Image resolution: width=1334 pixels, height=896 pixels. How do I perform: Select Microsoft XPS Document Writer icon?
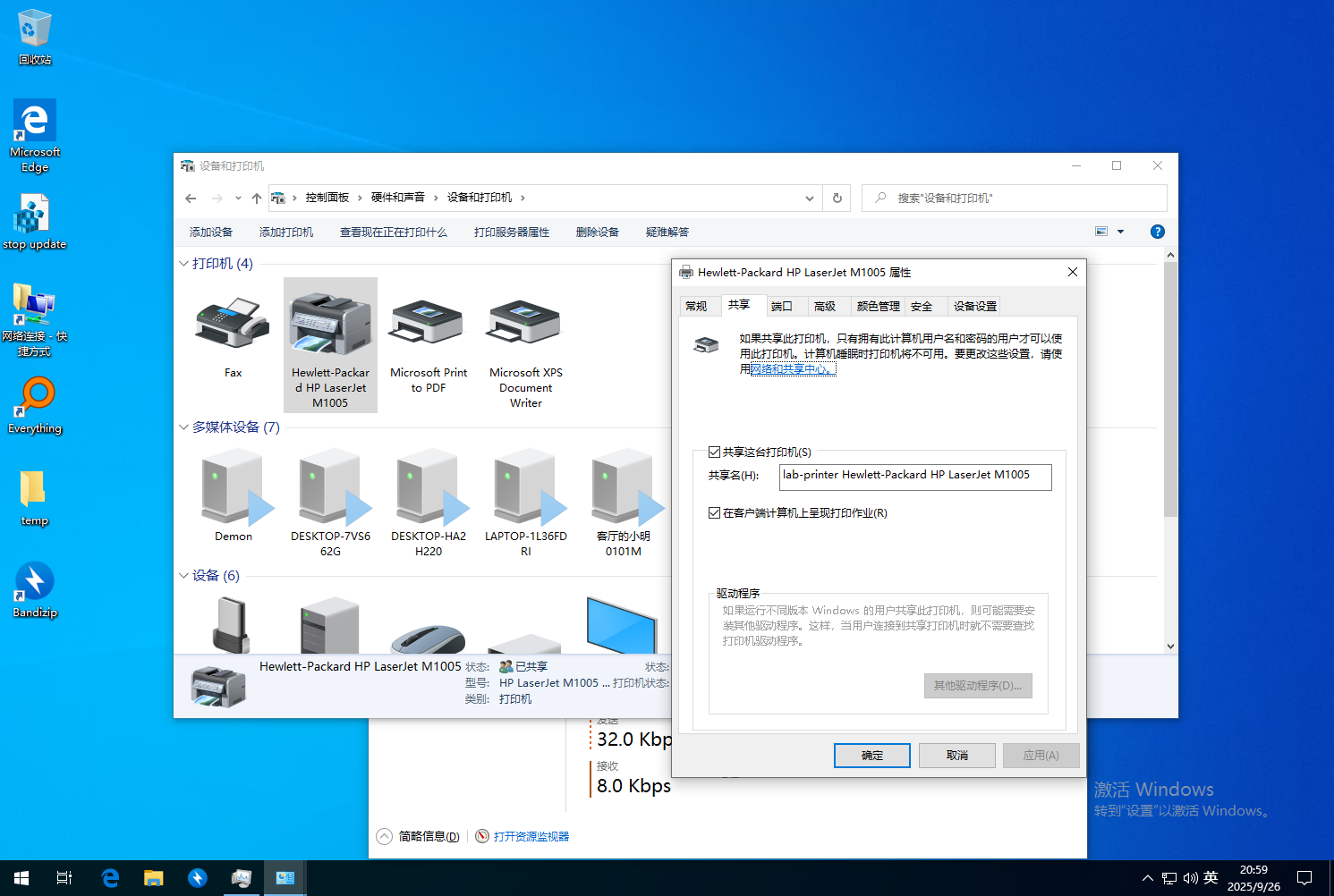525,326
